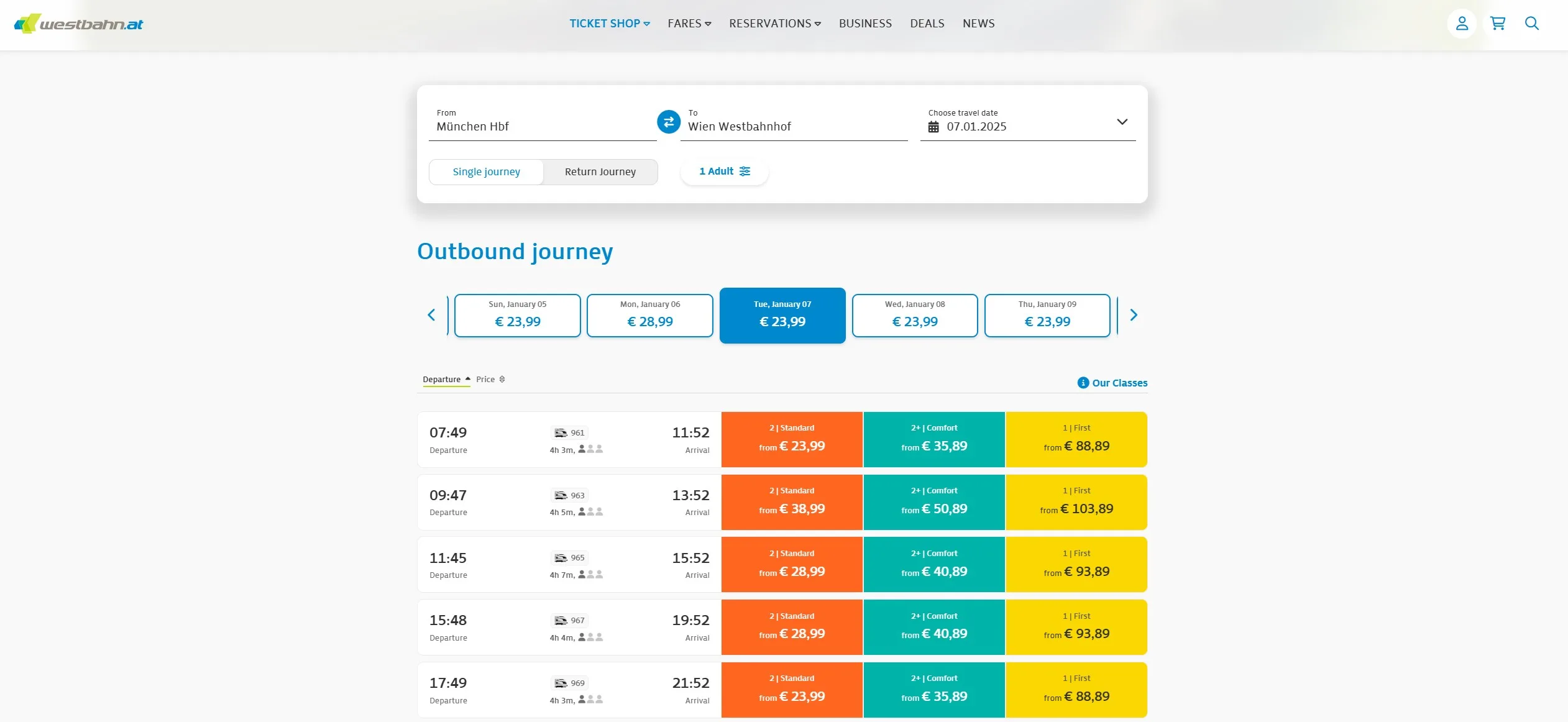Swap From and To stations

[669, 122]
